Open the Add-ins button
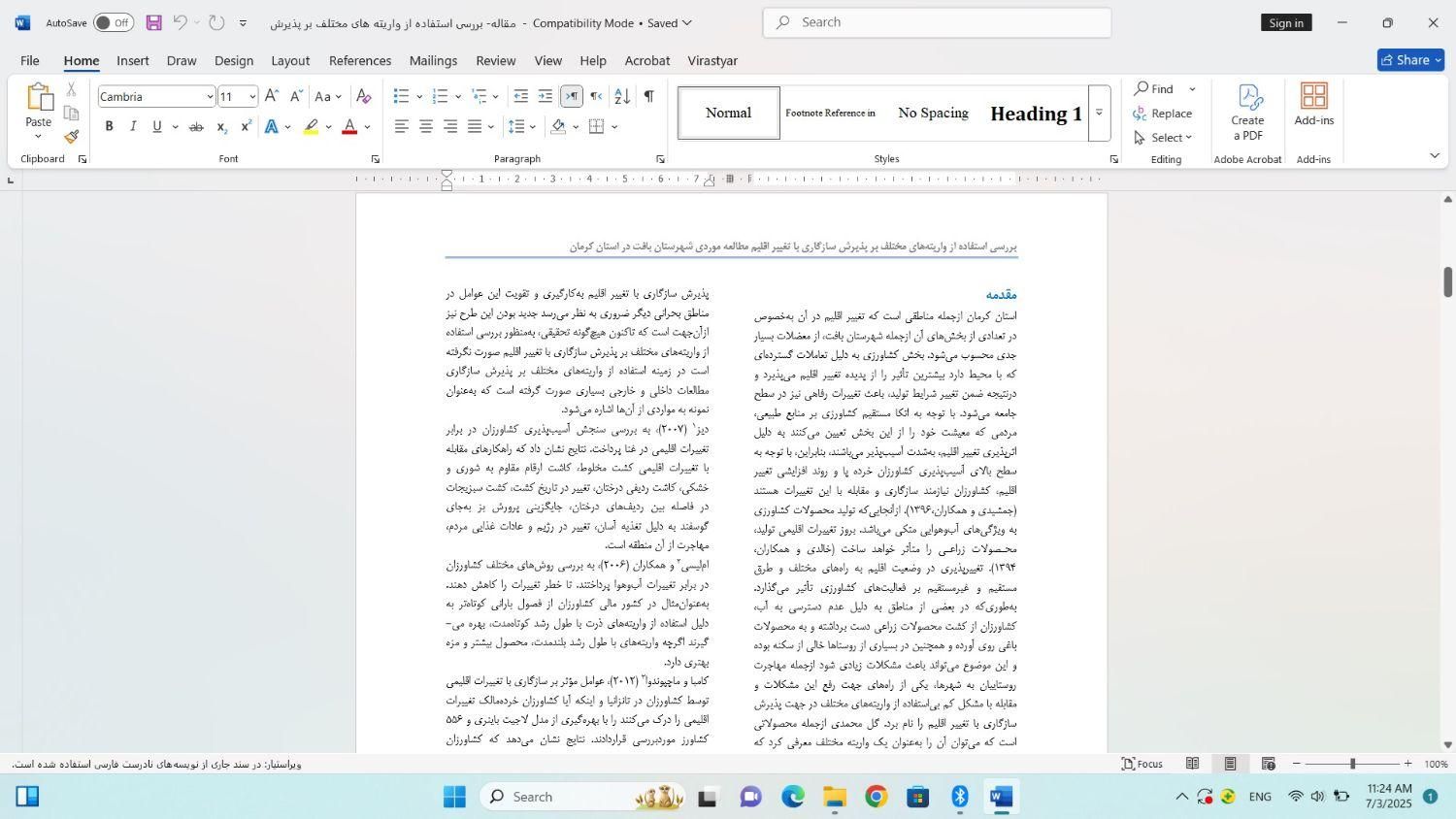 1313,105
